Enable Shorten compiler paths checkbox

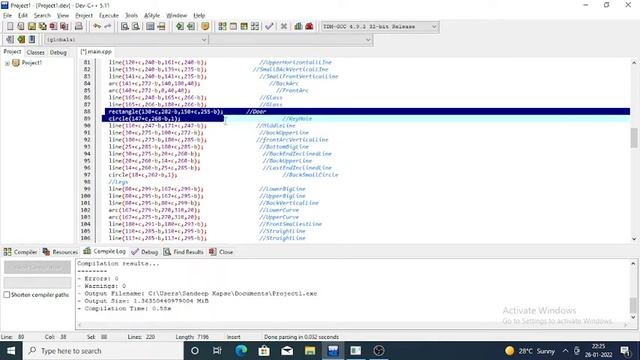tap(7, 295)
